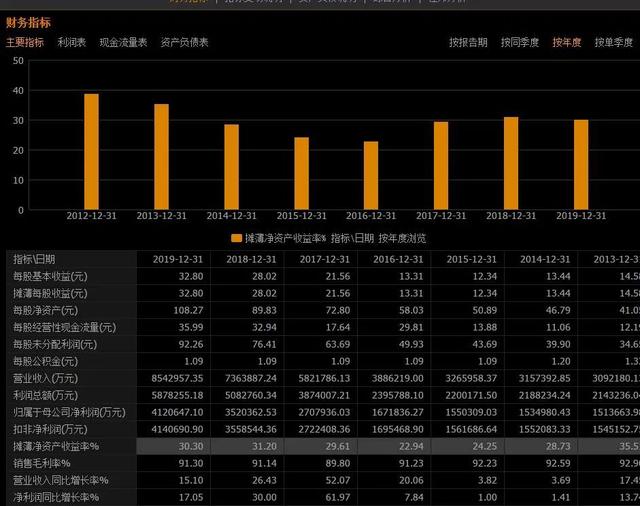
Task: Click the 2018-12-31 chart bar
Action: pos(511,163)
